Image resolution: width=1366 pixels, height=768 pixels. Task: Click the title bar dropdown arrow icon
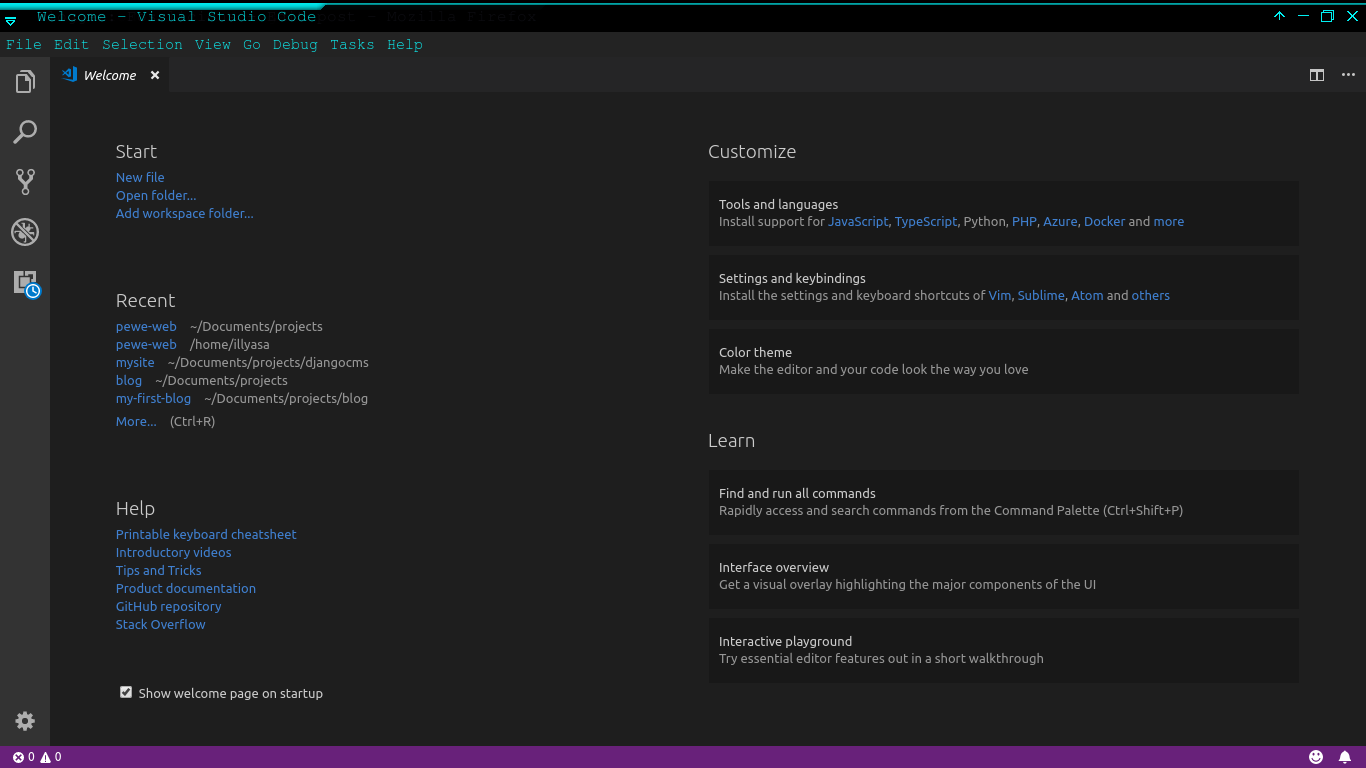pyautogui.click(x=10, y=20)
